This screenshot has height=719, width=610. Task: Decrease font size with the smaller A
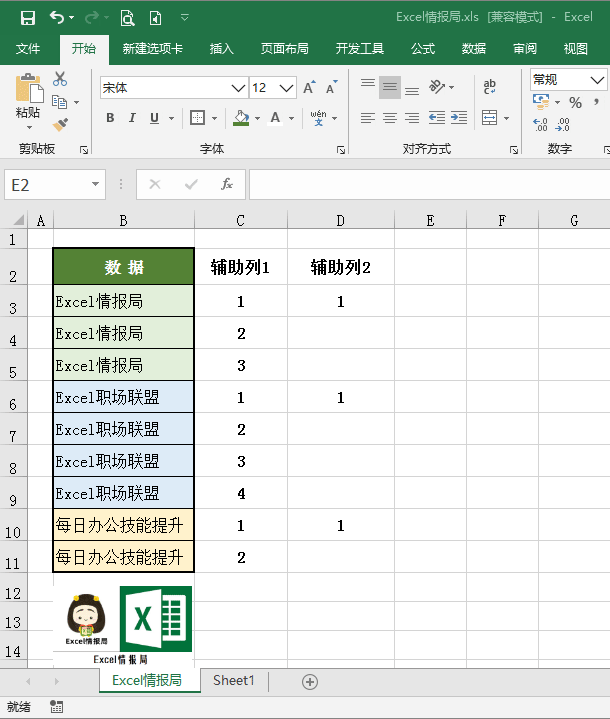click(332, 87)
